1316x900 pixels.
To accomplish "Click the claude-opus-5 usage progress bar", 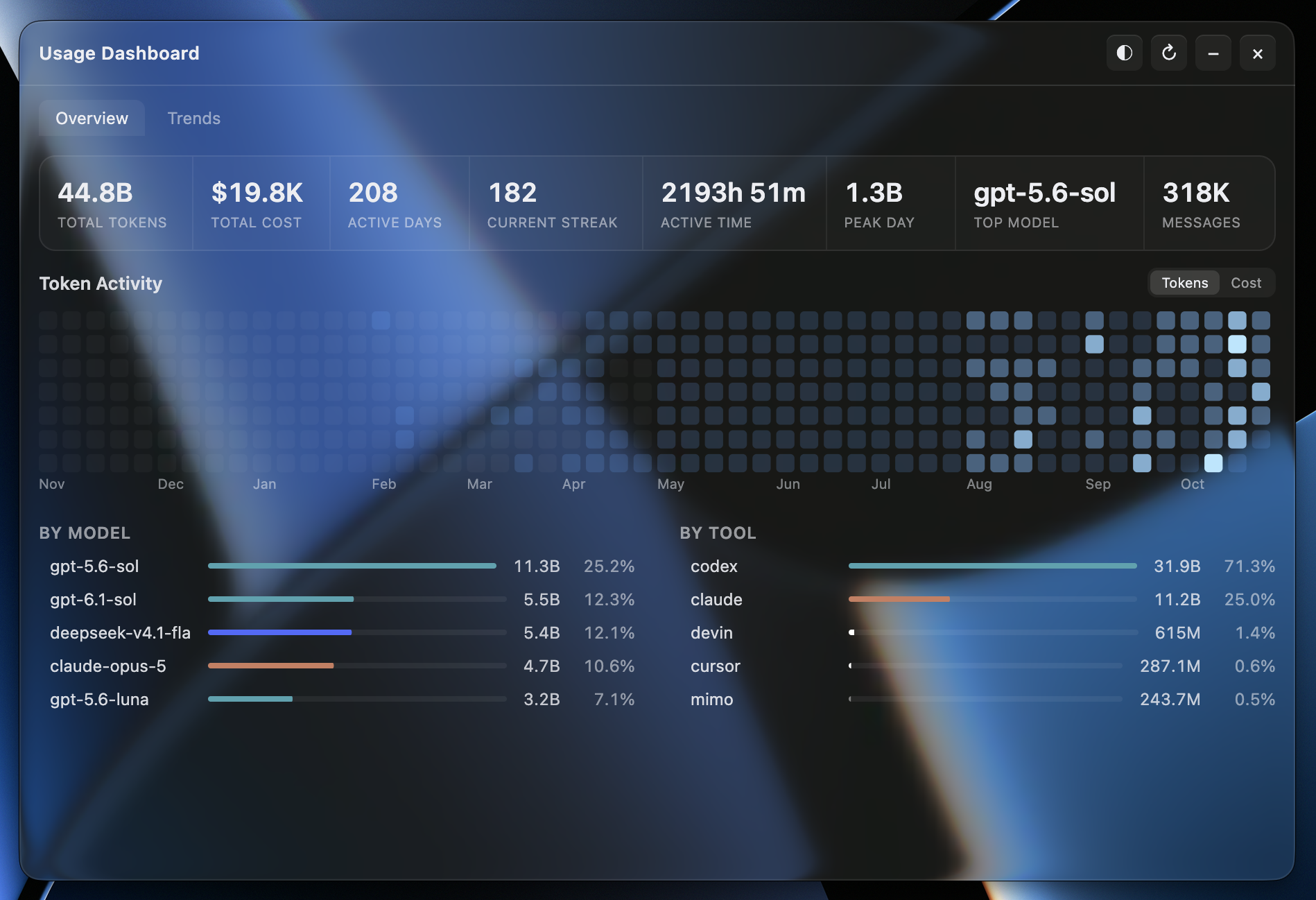I will tap(357, 666).
